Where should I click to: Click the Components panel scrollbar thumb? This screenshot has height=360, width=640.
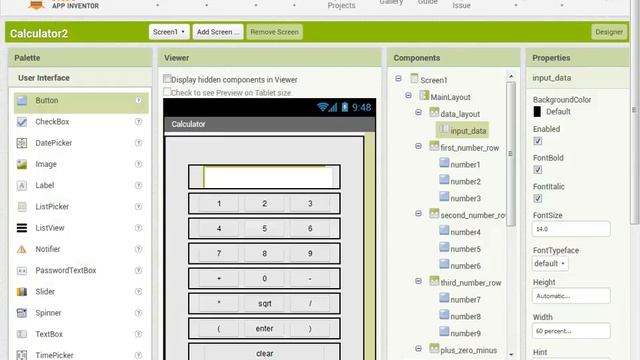pyautogui.click(x=511, y=153)
